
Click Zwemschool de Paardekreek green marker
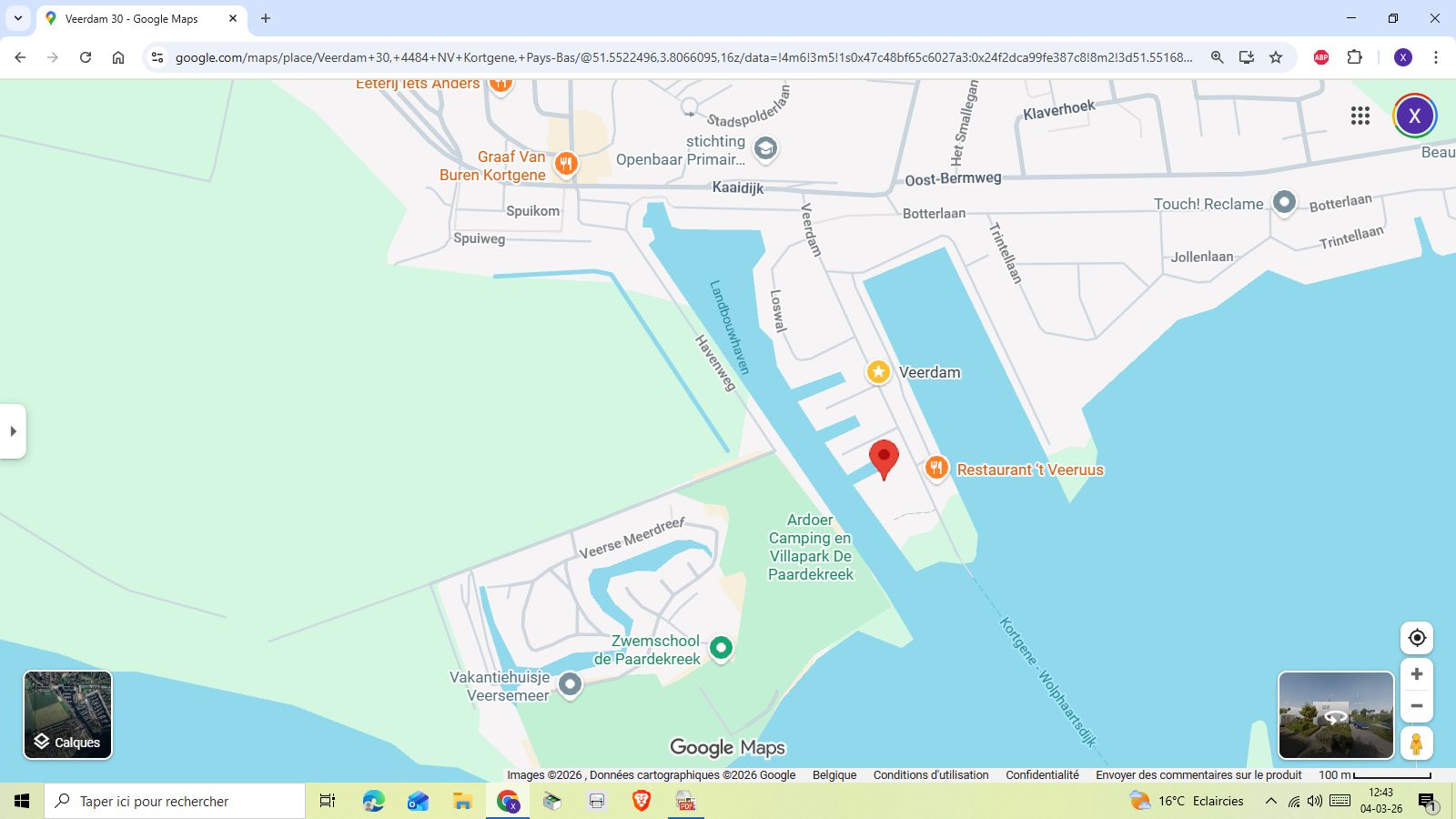point(721,647)
